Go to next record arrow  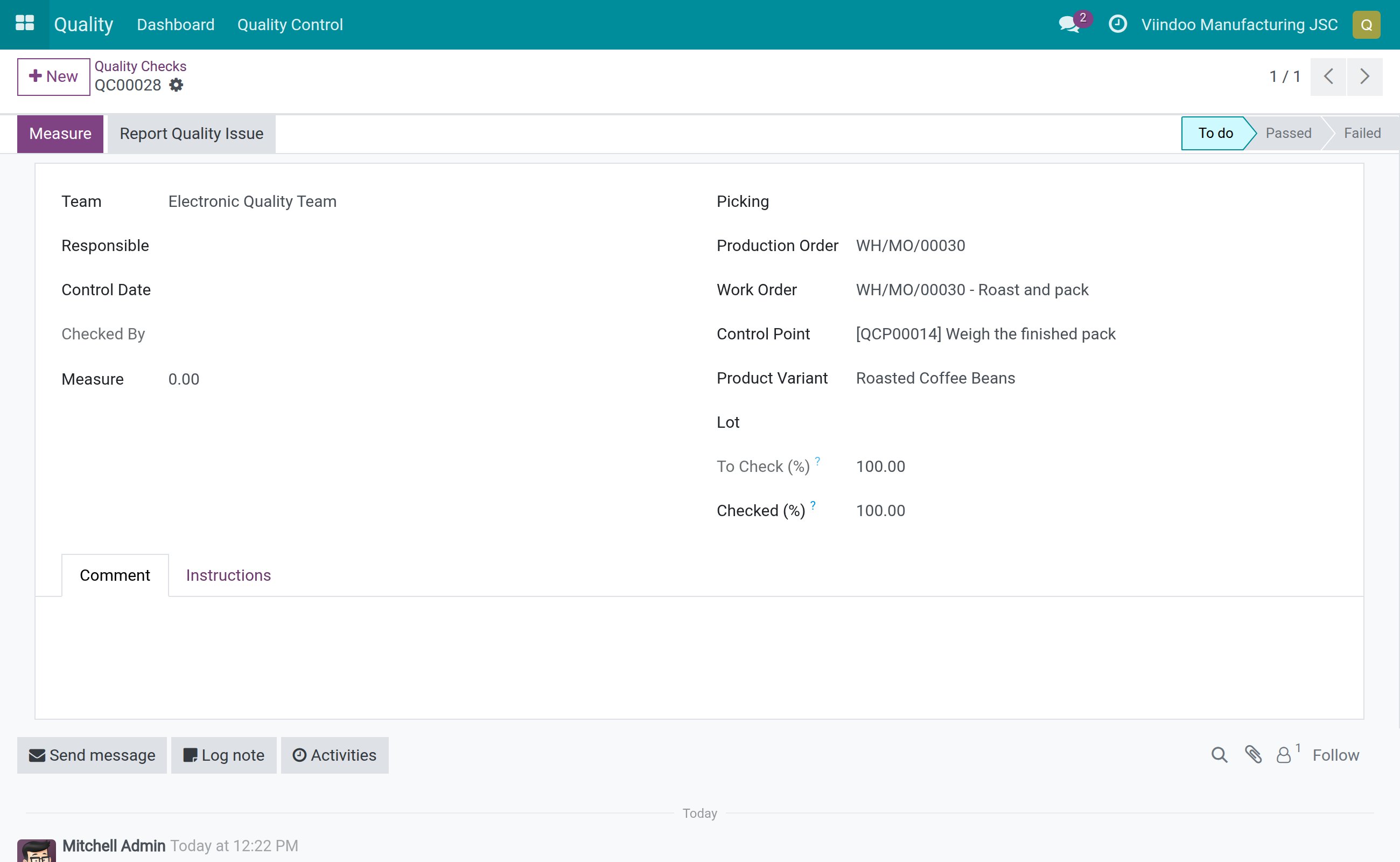(1364, 77)
